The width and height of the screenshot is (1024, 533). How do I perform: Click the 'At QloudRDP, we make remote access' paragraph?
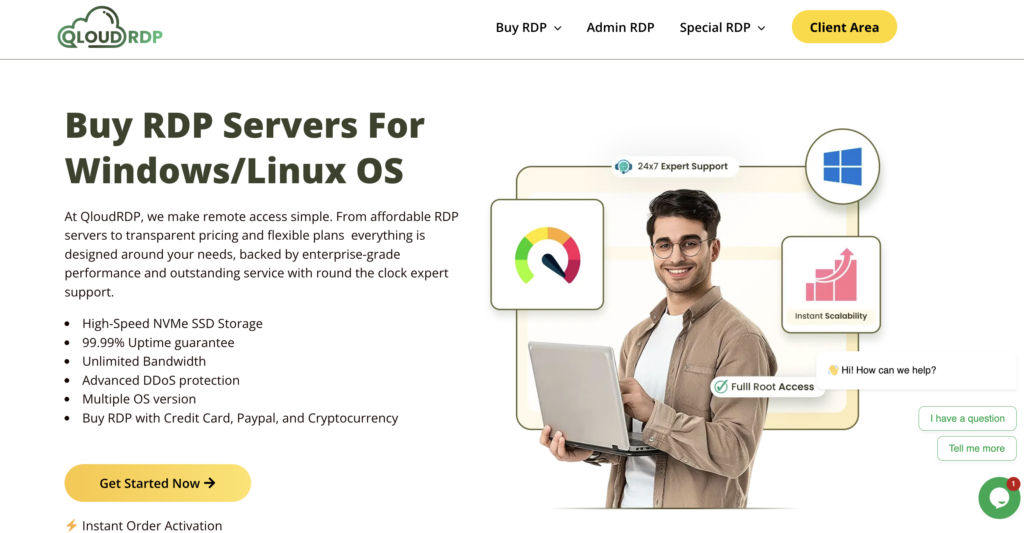[261, 254]
